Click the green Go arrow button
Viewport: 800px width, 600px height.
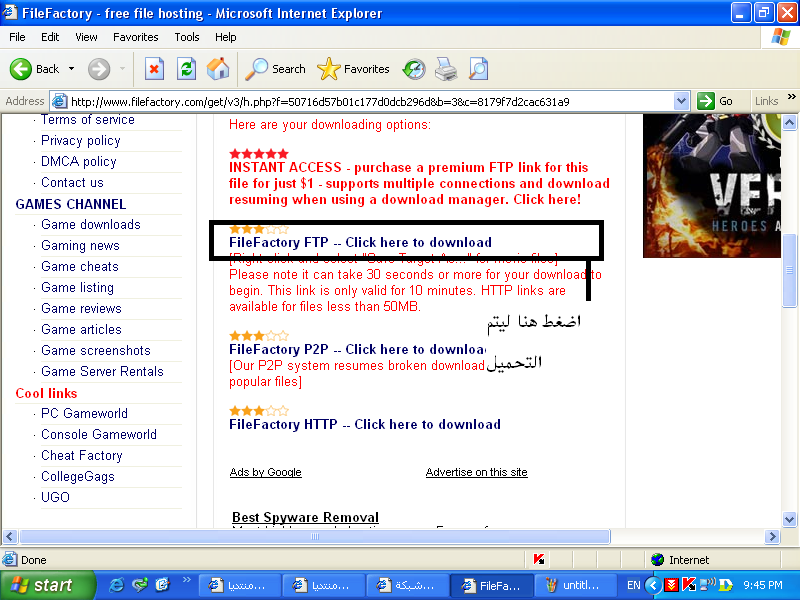point(706,101)
